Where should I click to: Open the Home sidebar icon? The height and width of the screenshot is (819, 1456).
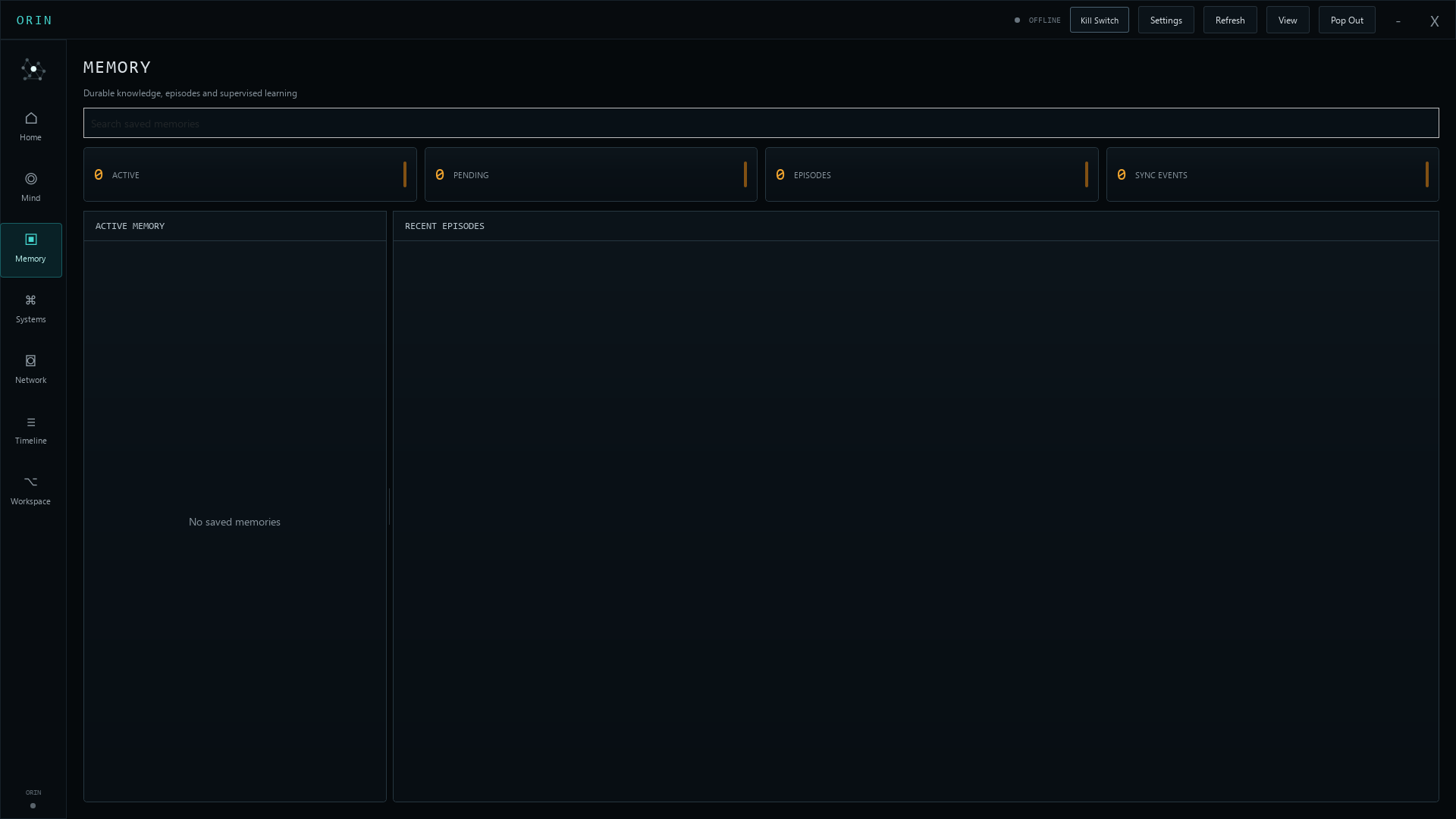[x=31, y=118]
